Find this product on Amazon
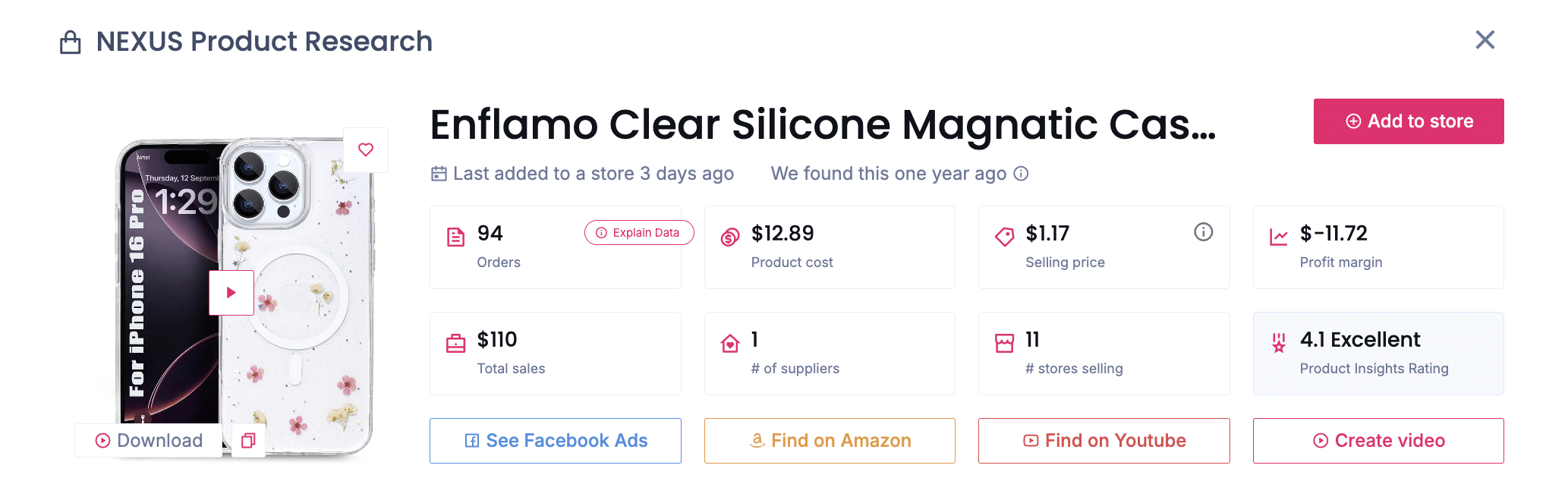The height and width of the screenshot is (481, 1568). (829, 441)
